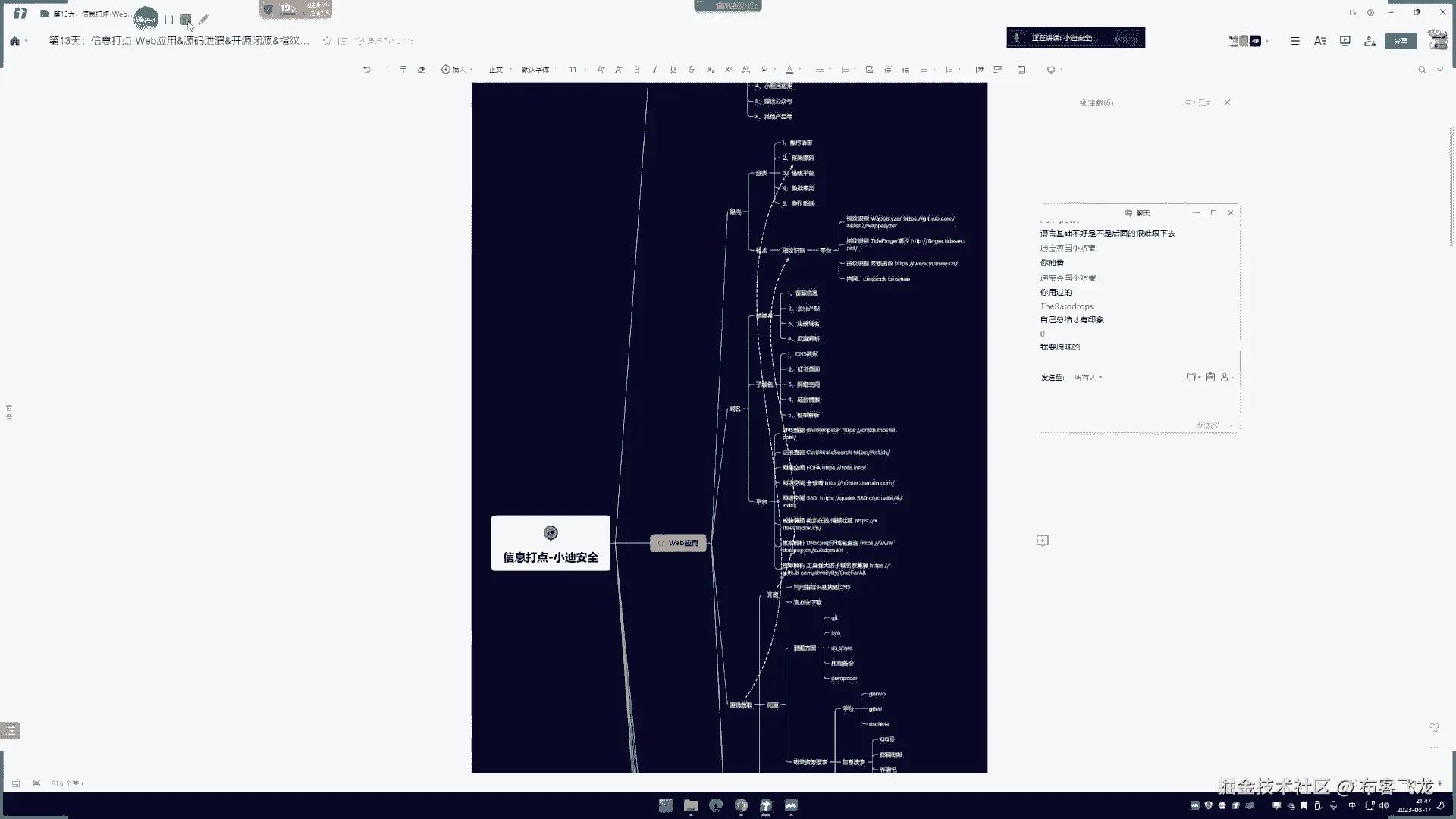Open the font size 11 dropdown
The image size is (1456, 819).
(x=575, y=69)
